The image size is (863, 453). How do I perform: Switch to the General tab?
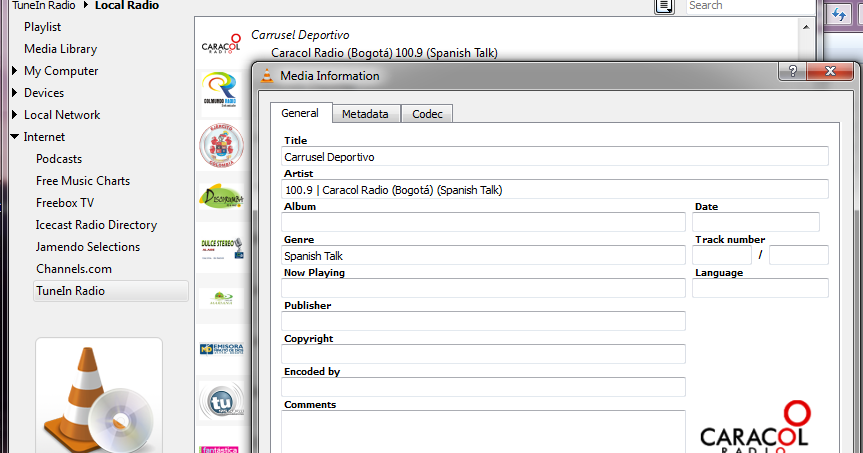(x=300, y=113)
